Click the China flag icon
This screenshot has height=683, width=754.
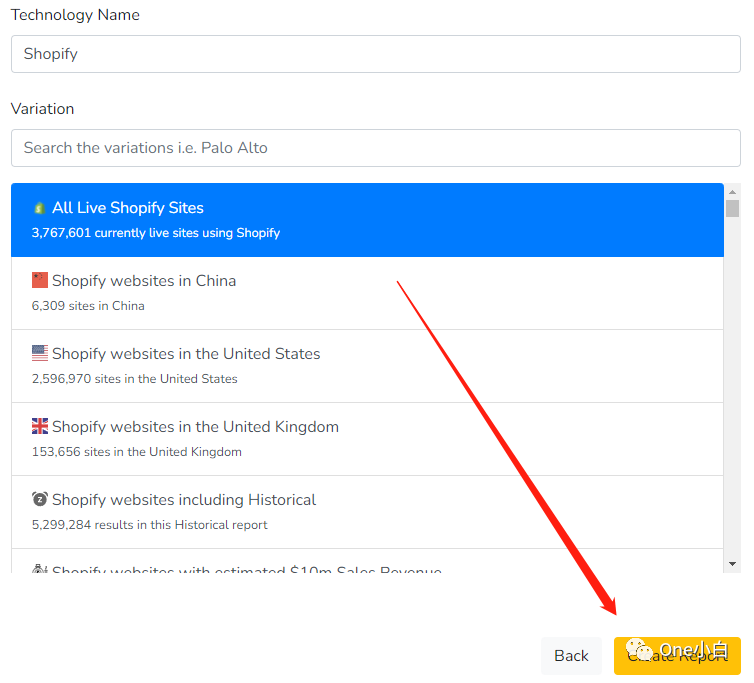click(x=40, y=281)
